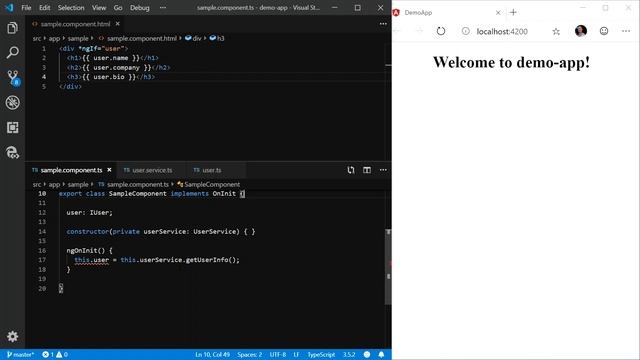Change language mode via TypeScript
Viewport: 640px width, 360px height.
(x=321, y=354)
